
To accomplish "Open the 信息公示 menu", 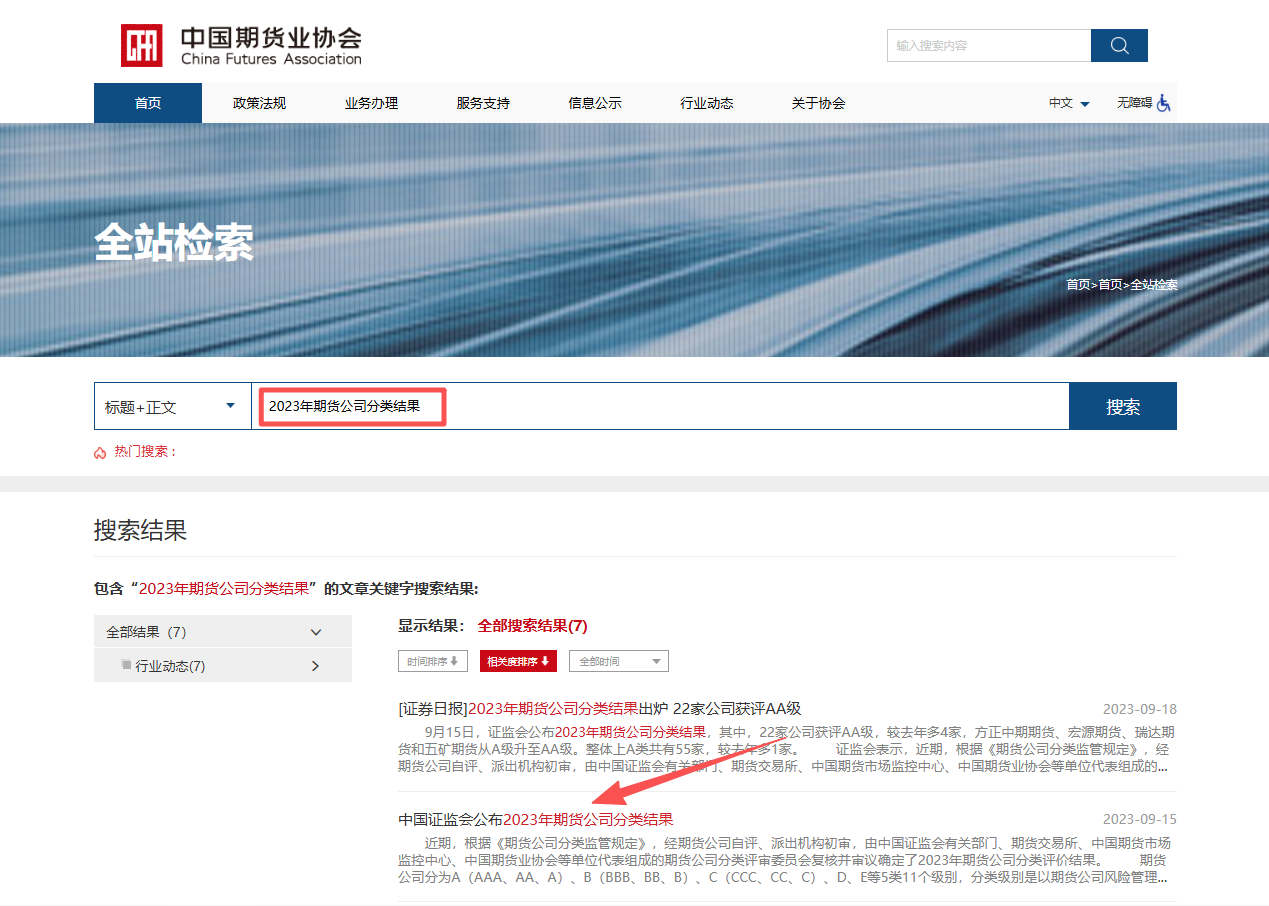I will tap(595, 103).
